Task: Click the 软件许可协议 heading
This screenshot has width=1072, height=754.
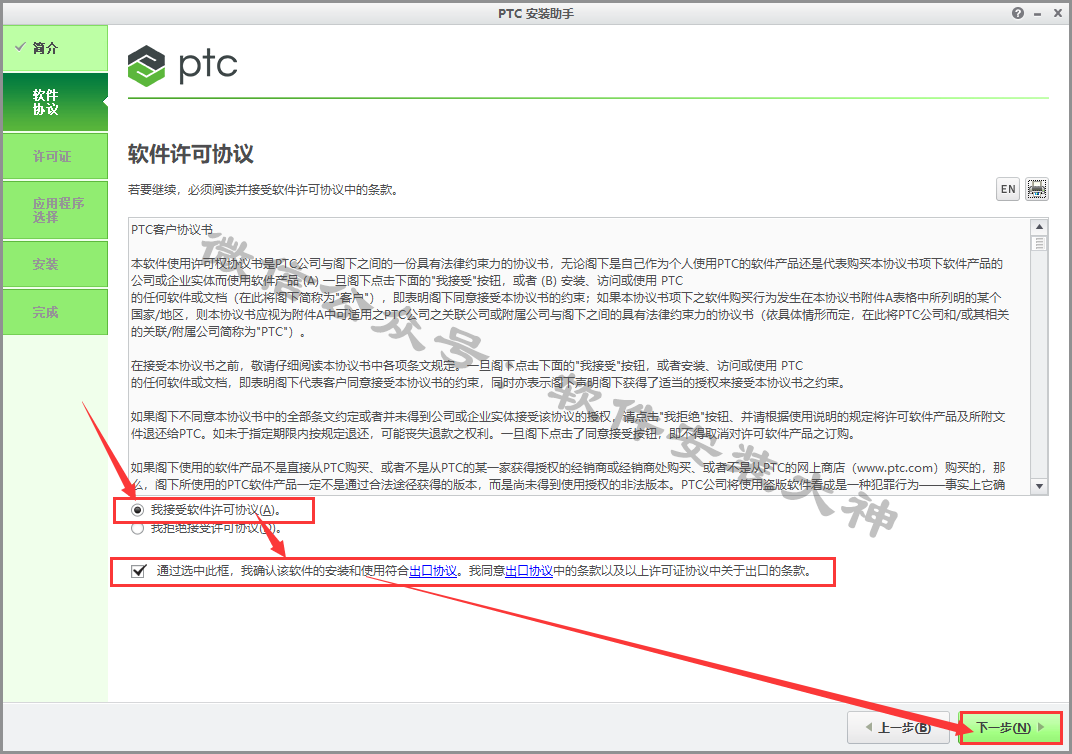Action: coord(191,154)
